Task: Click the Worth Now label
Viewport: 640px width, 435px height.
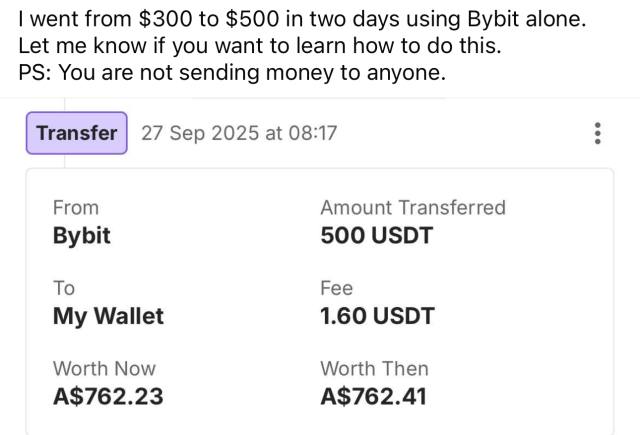Action: pos(104,368)
